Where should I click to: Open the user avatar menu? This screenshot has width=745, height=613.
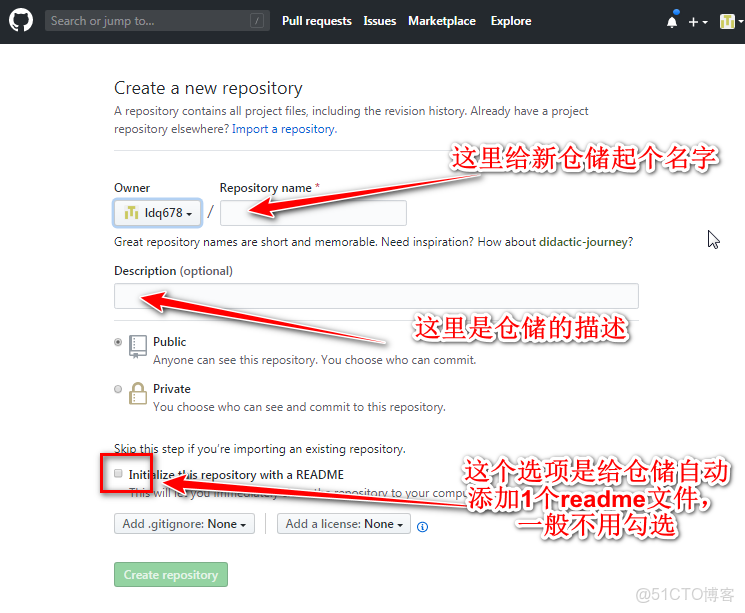click(x=730, y=21)
